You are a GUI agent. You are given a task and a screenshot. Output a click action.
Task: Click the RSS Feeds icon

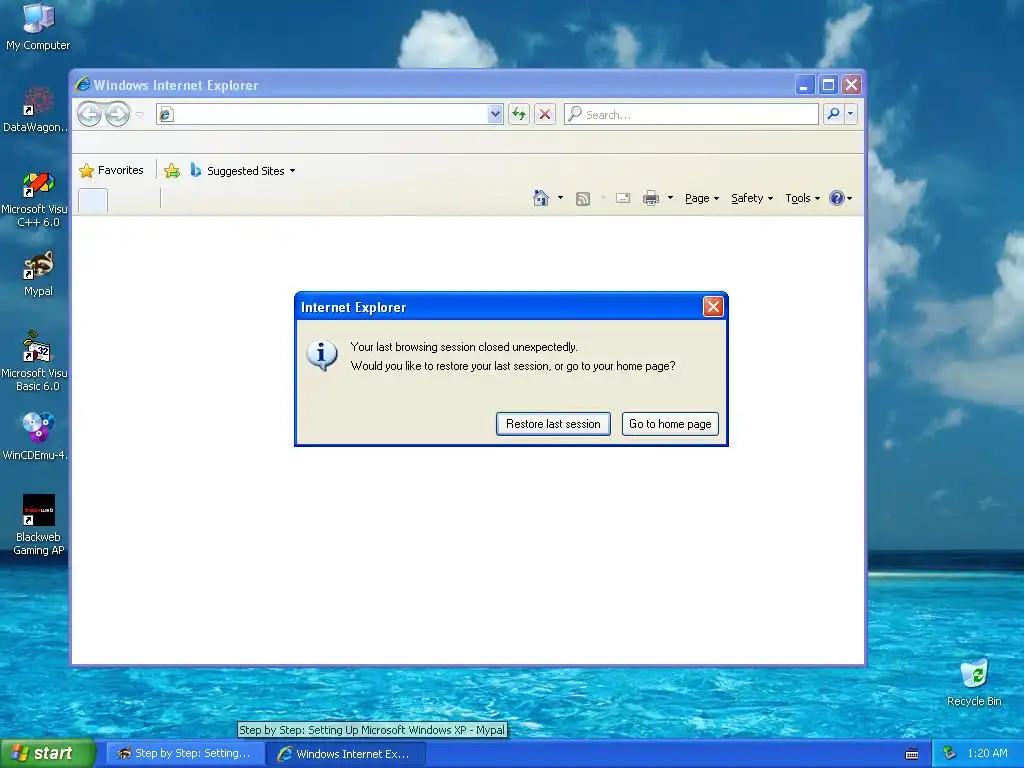pyautogui.click(x=583, y=199)
